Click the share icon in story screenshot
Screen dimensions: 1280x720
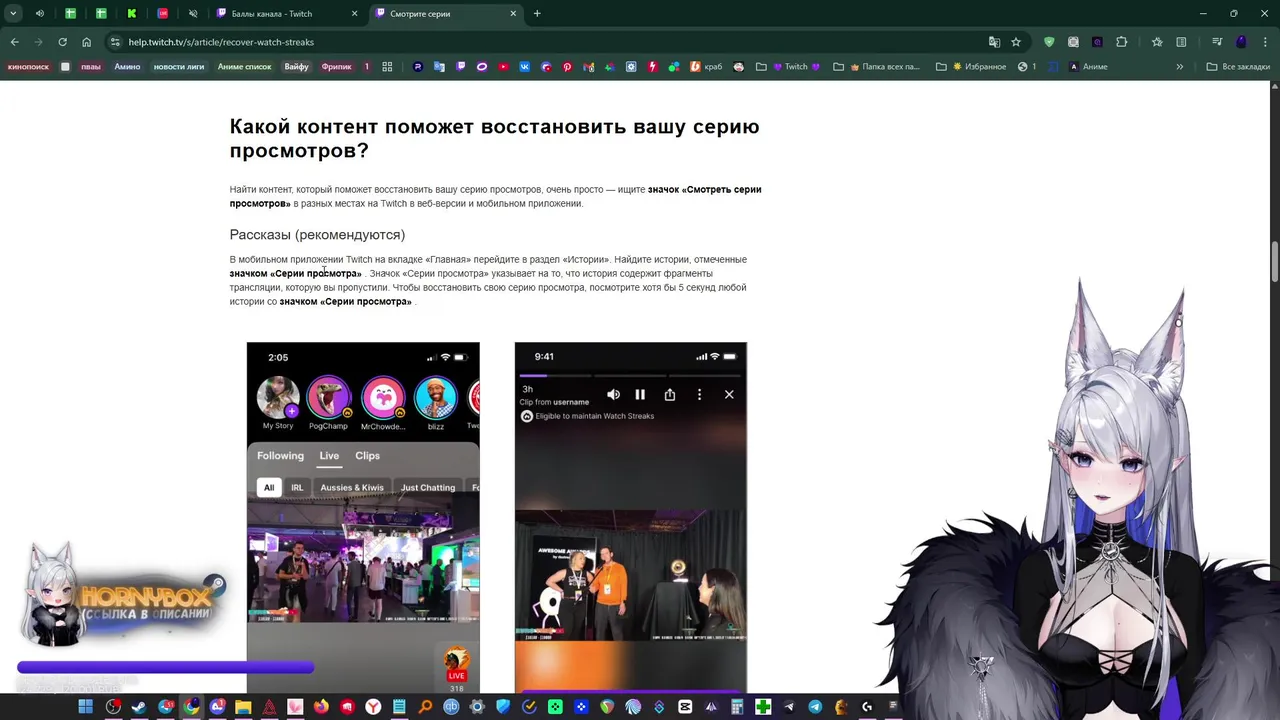pyautogui.click(x=670, y=395)
